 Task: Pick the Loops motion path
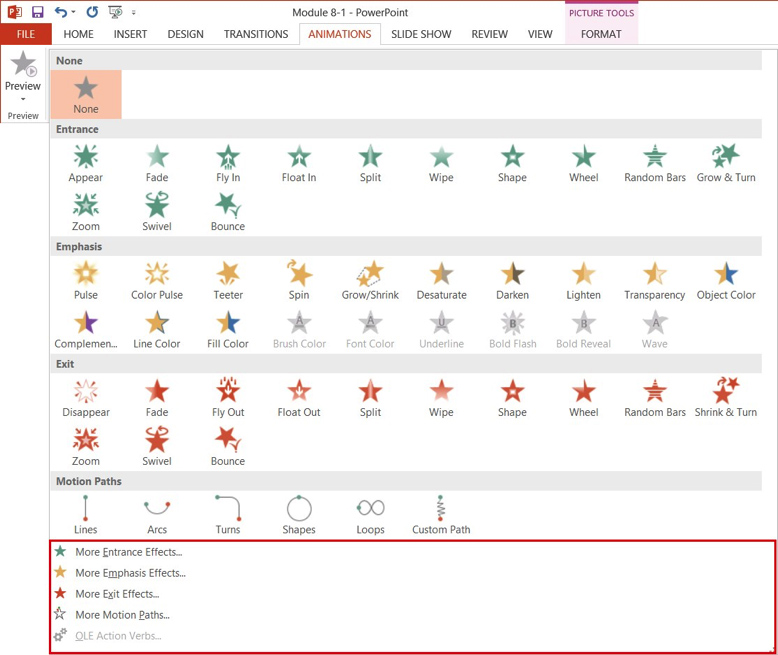point(370,514)
